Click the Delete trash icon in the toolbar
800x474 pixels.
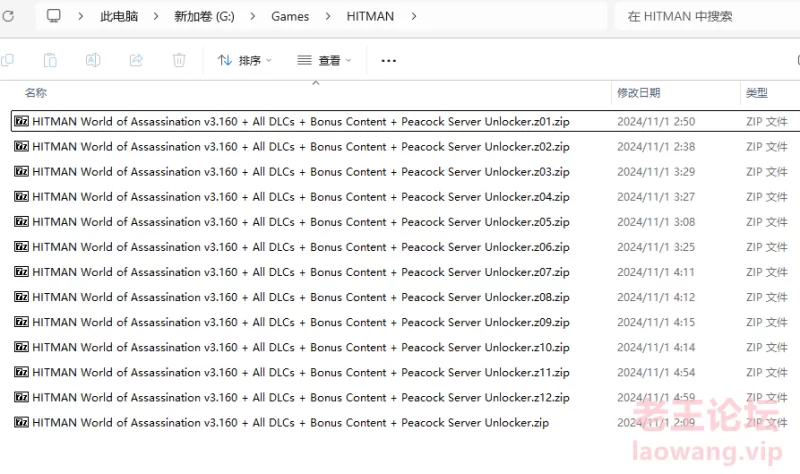pos(179,60)
